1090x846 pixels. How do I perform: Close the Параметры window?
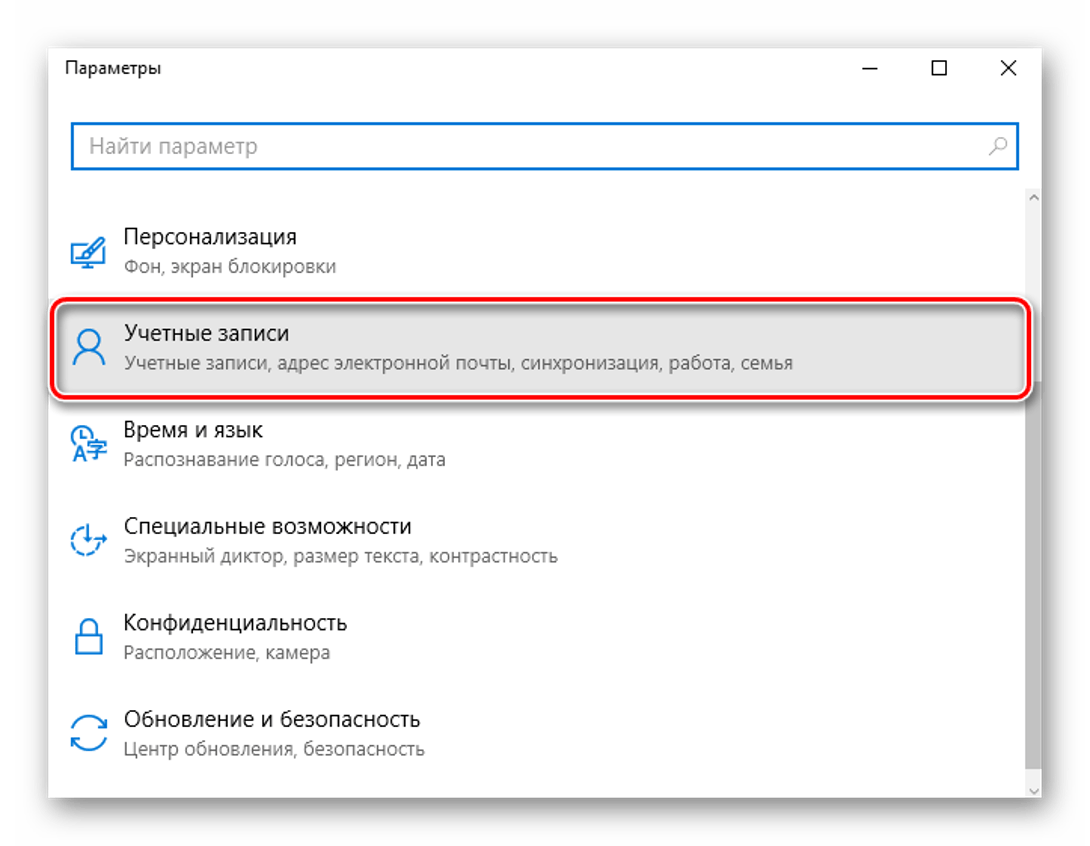1007,68
